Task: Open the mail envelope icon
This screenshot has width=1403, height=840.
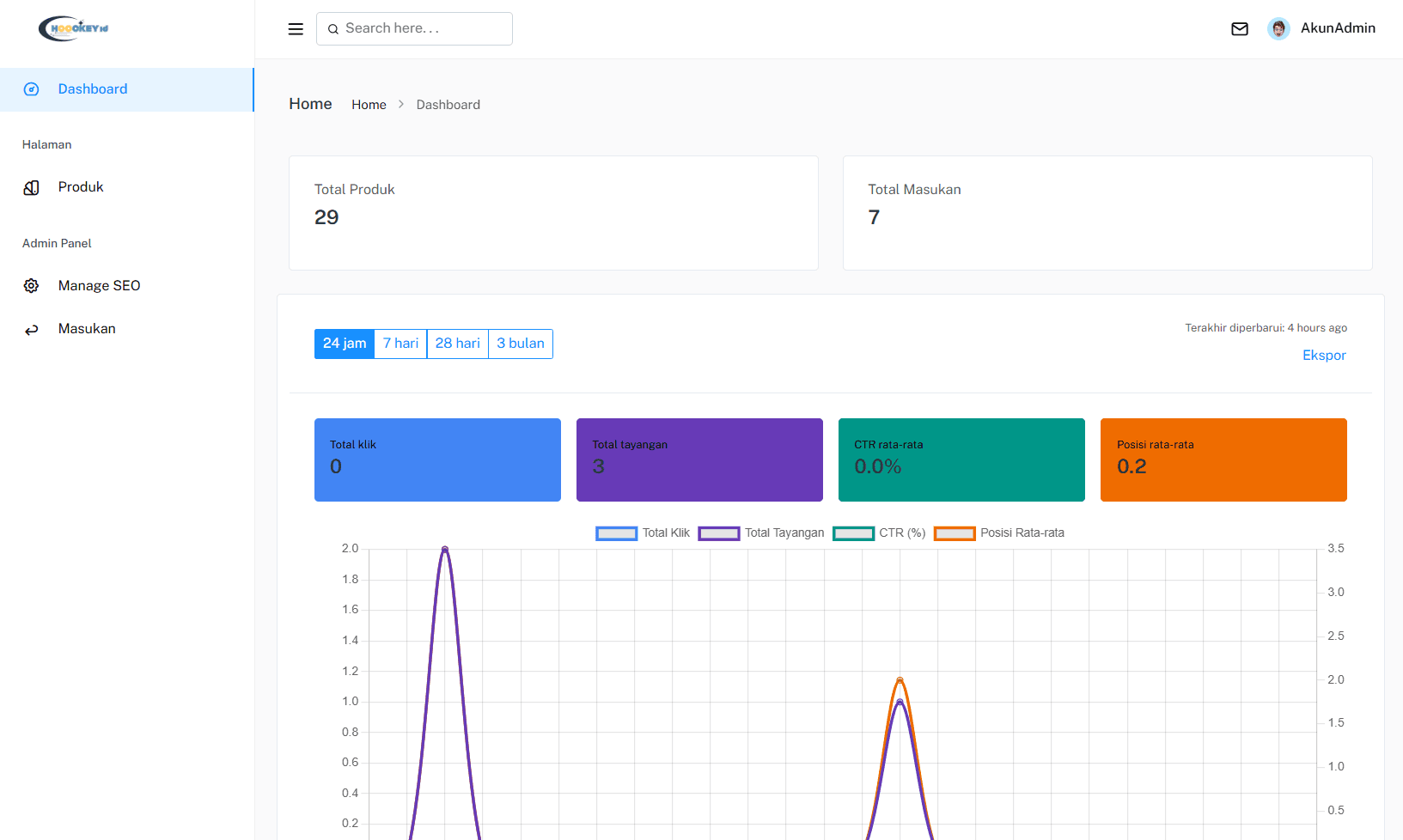Action: click(x=1239, y=29)
